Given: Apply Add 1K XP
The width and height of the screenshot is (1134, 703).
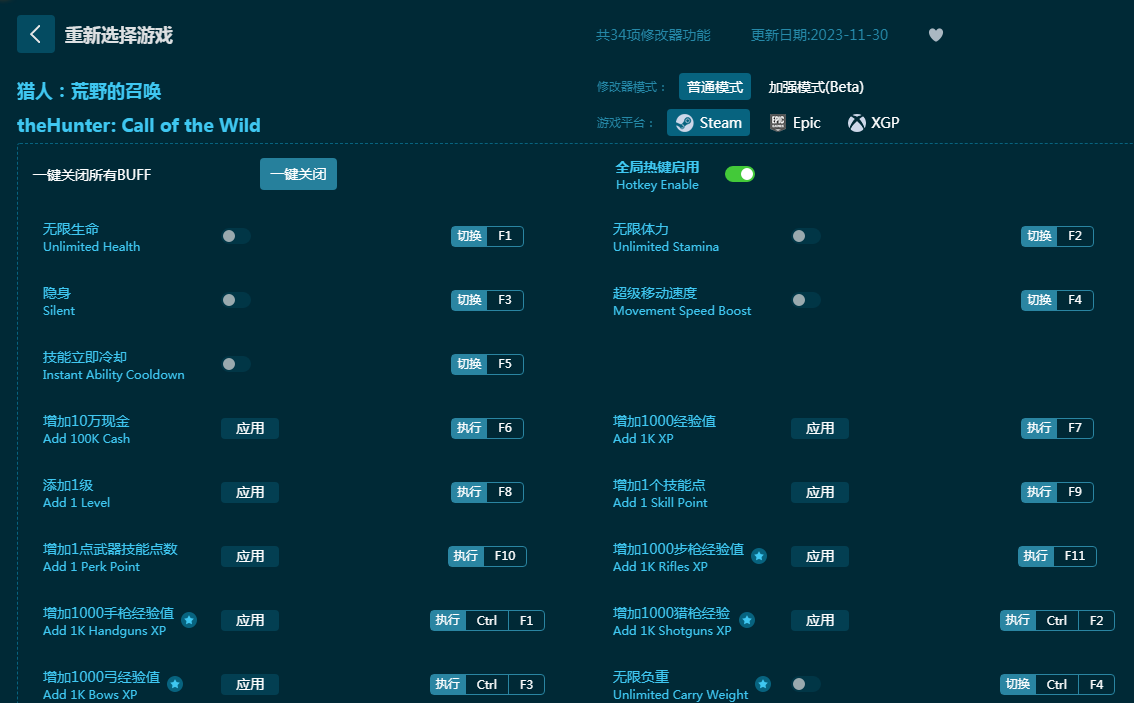Looking at the screenshot, I should (820, 428).
